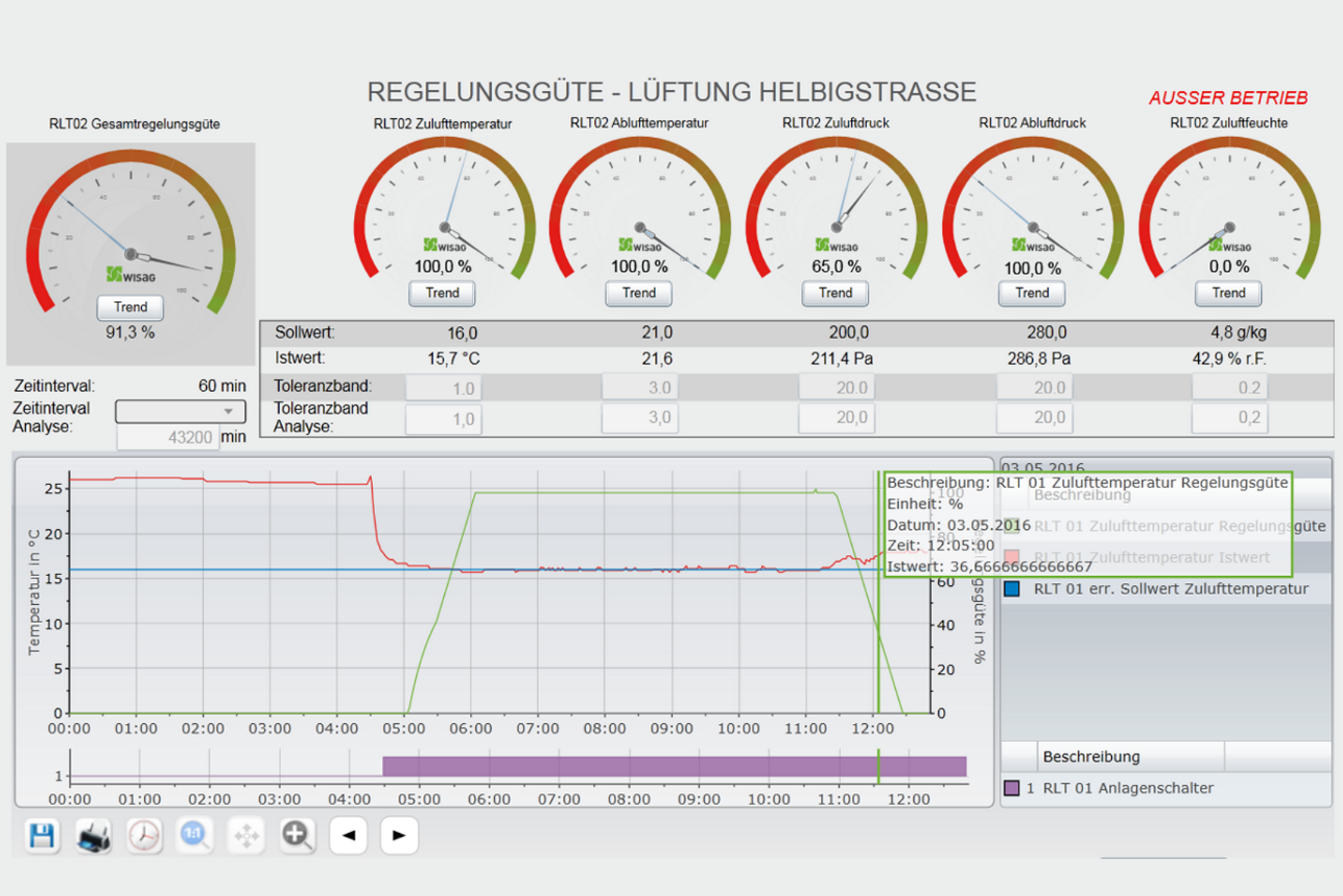Viewport: 1343px width, 896px height.
Task: Open Trend under RLT02 Abluftdruck gauge
Action: [x=1032, y=293]
